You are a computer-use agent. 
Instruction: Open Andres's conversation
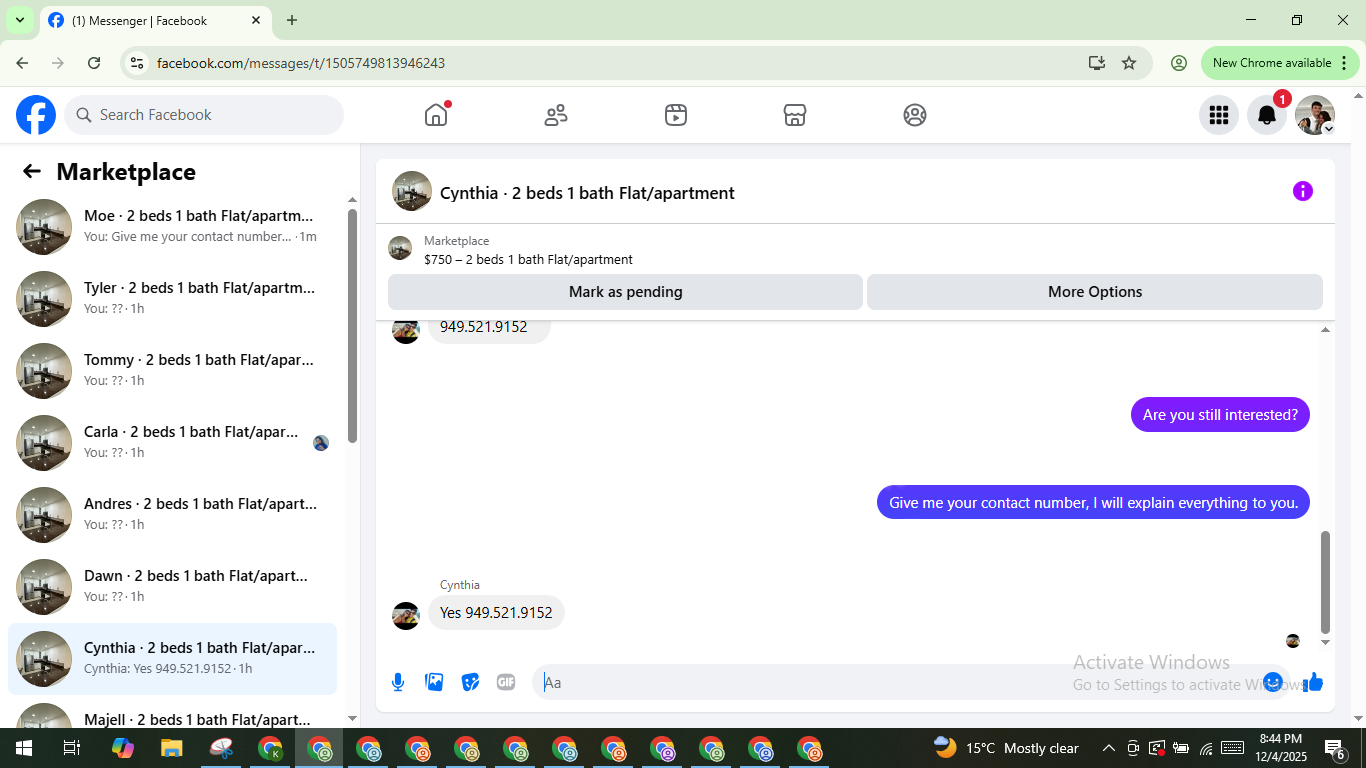(172, 515)
